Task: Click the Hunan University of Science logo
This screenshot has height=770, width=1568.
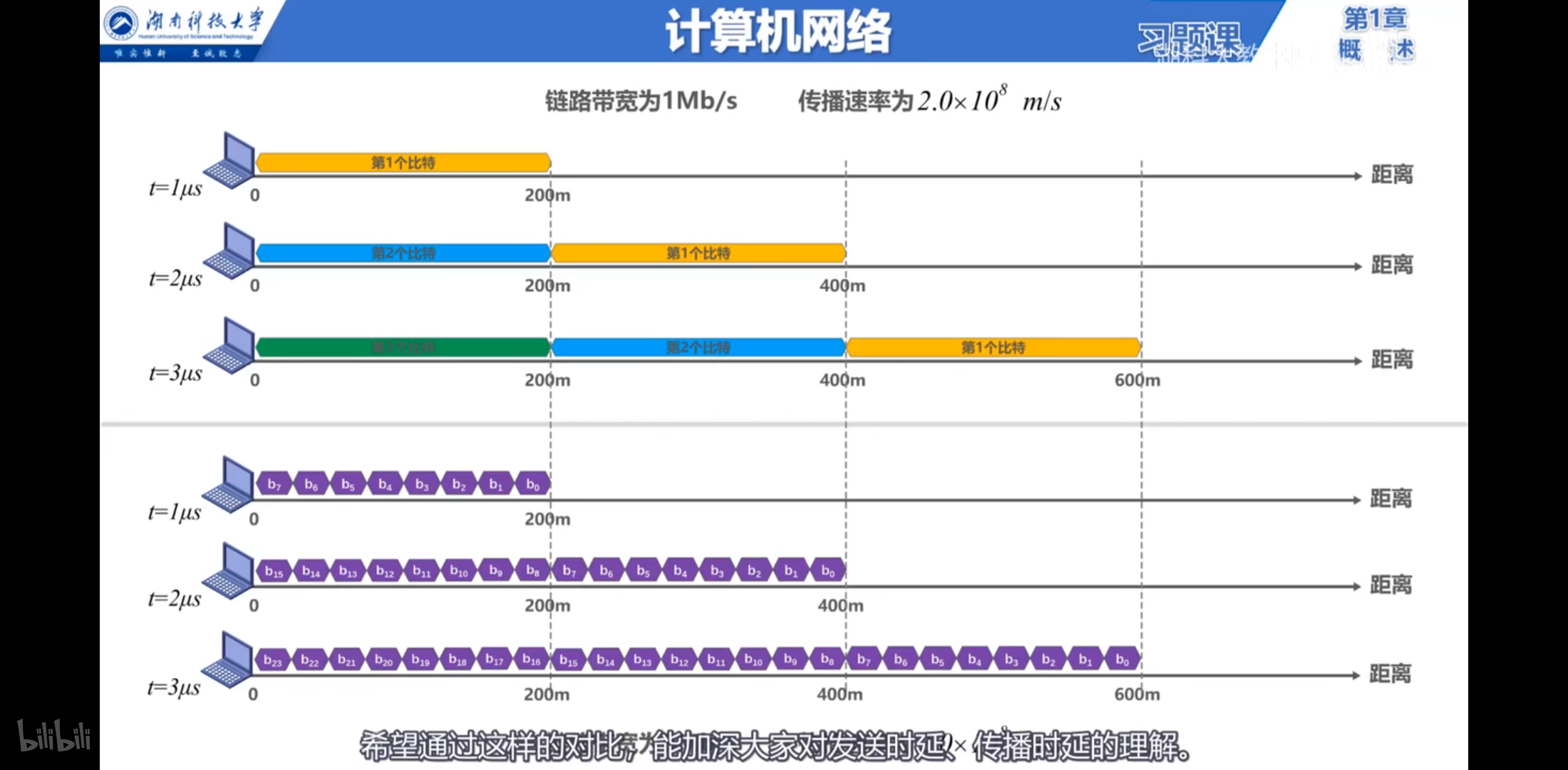Action: coord(118,22)
